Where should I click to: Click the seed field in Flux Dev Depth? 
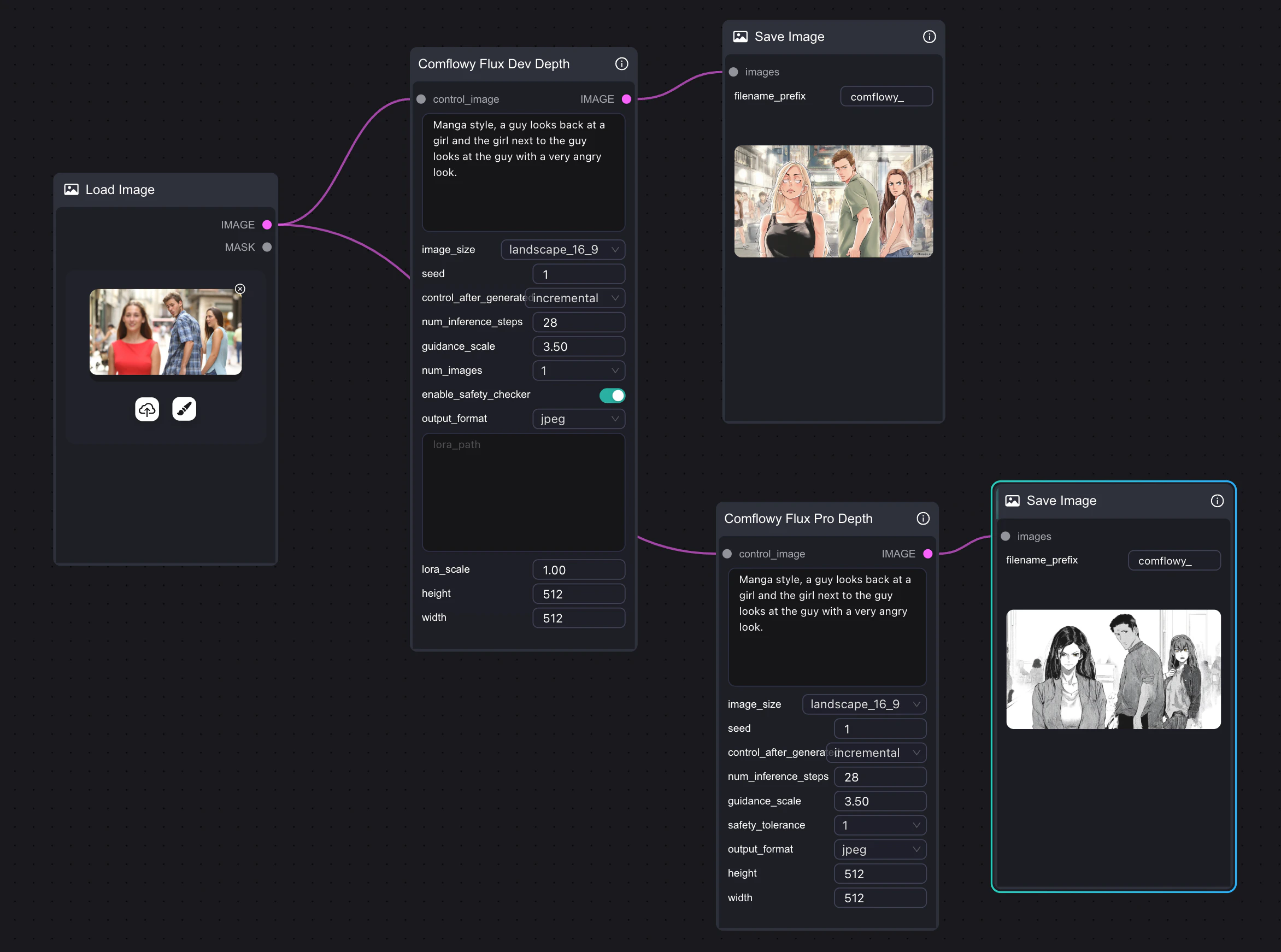[x=579, y=274]
